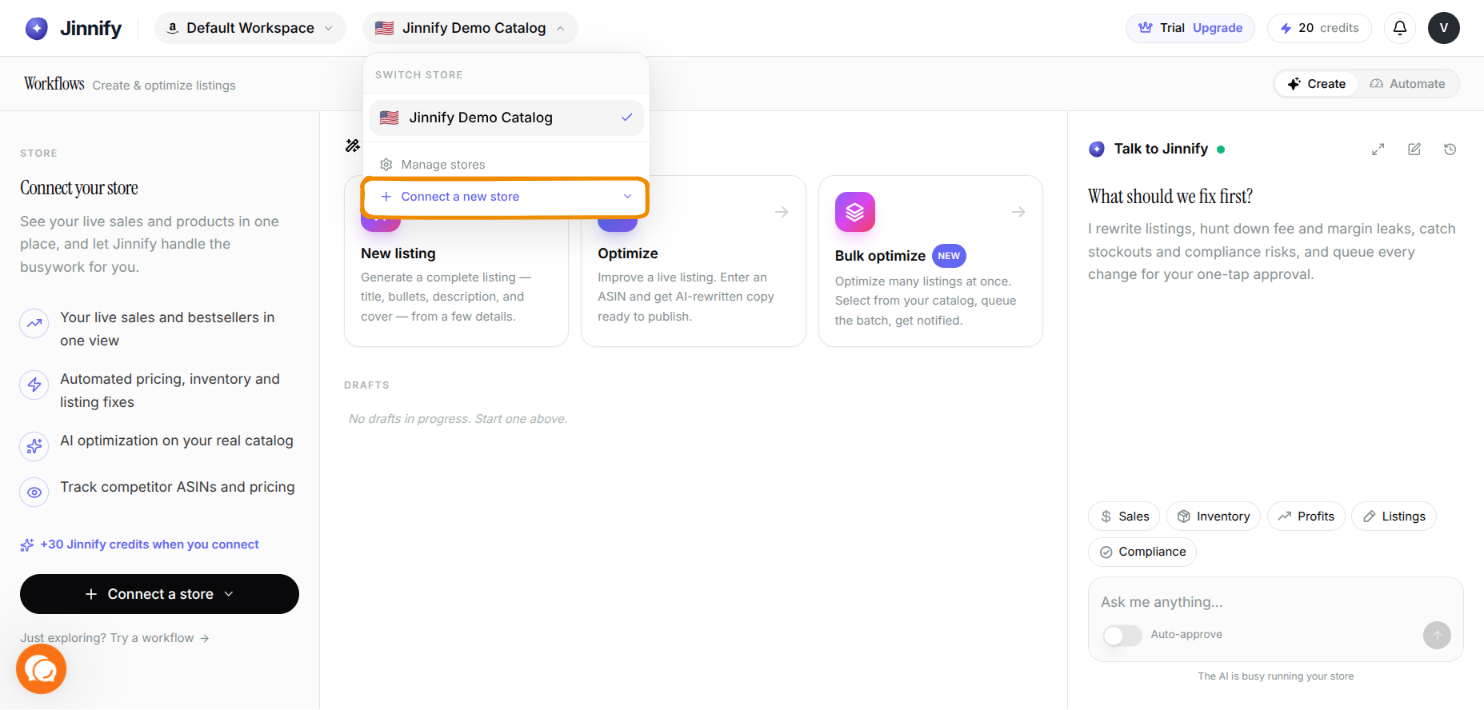This screenshot has height=710, width=1484.
Task: Click the arrow on Bulk optimize card
Action: [1018, 212]
